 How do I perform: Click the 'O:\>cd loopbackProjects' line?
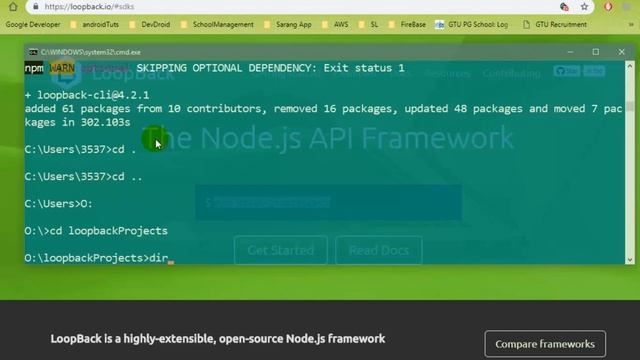tap(96, 231)
